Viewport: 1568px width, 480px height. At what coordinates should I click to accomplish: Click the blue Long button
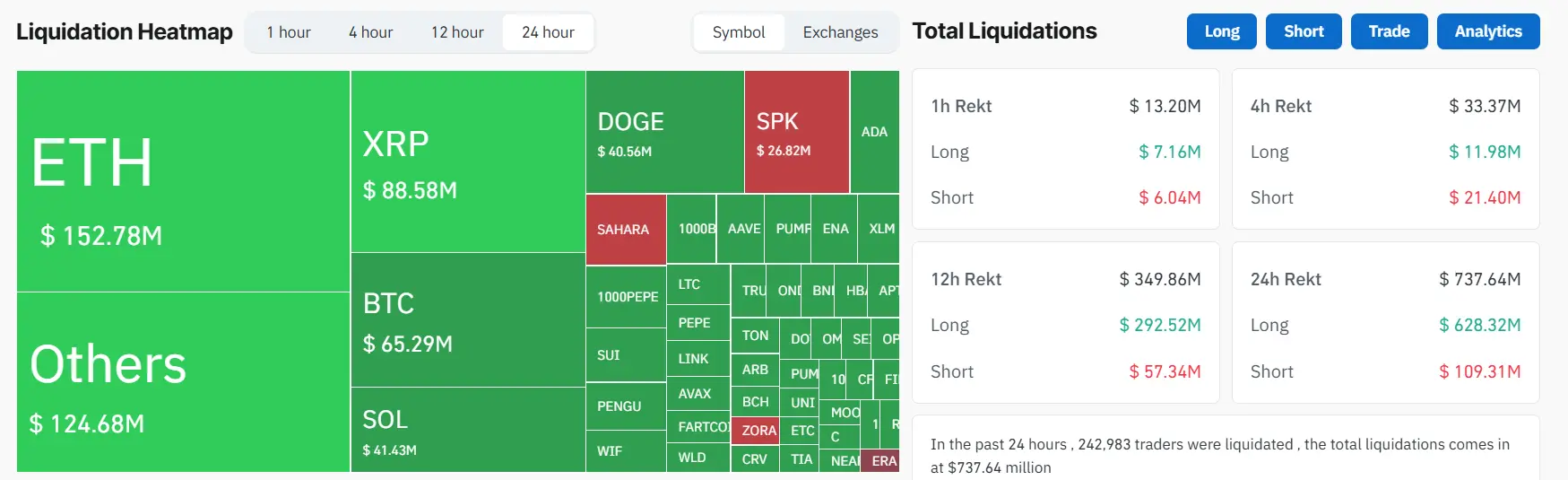1221,31
